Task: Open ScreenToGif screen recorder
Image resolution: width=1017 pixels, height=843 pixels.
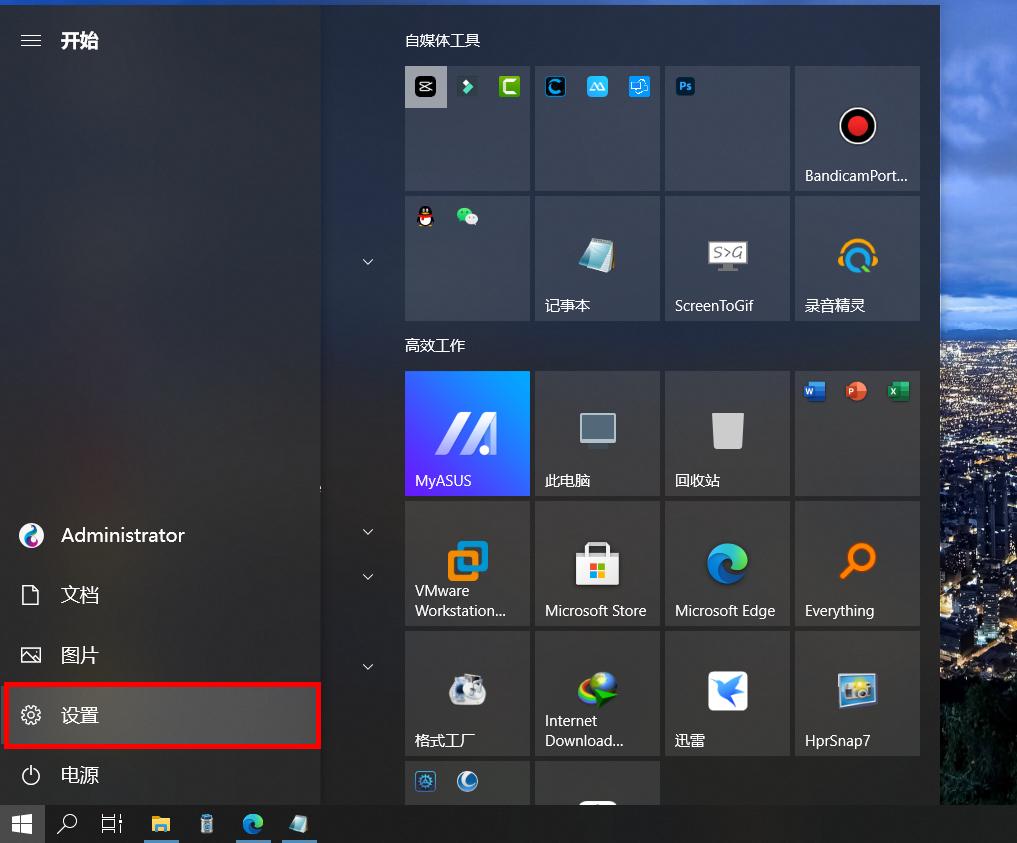Action: tap(726, 258)
